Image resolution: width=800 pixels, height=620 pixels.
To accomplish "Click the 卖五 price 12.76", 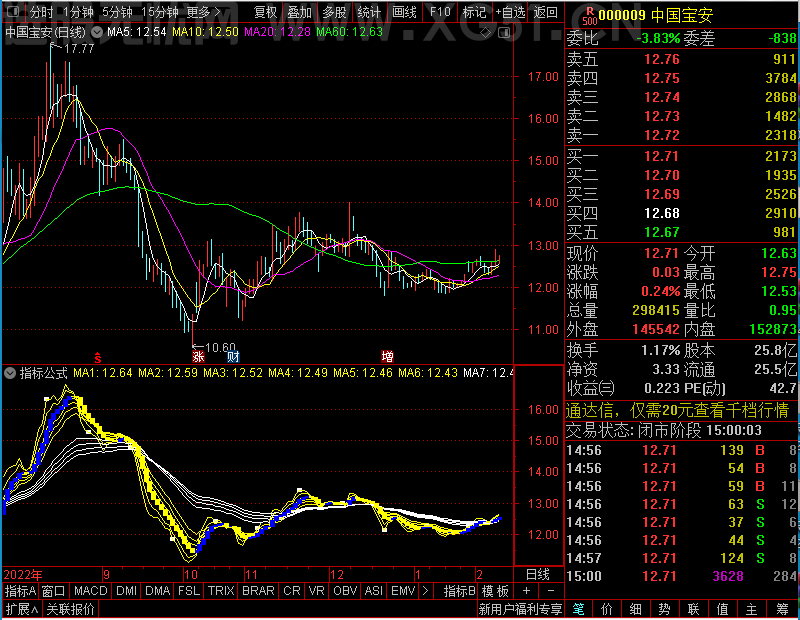I will [662, 59].
